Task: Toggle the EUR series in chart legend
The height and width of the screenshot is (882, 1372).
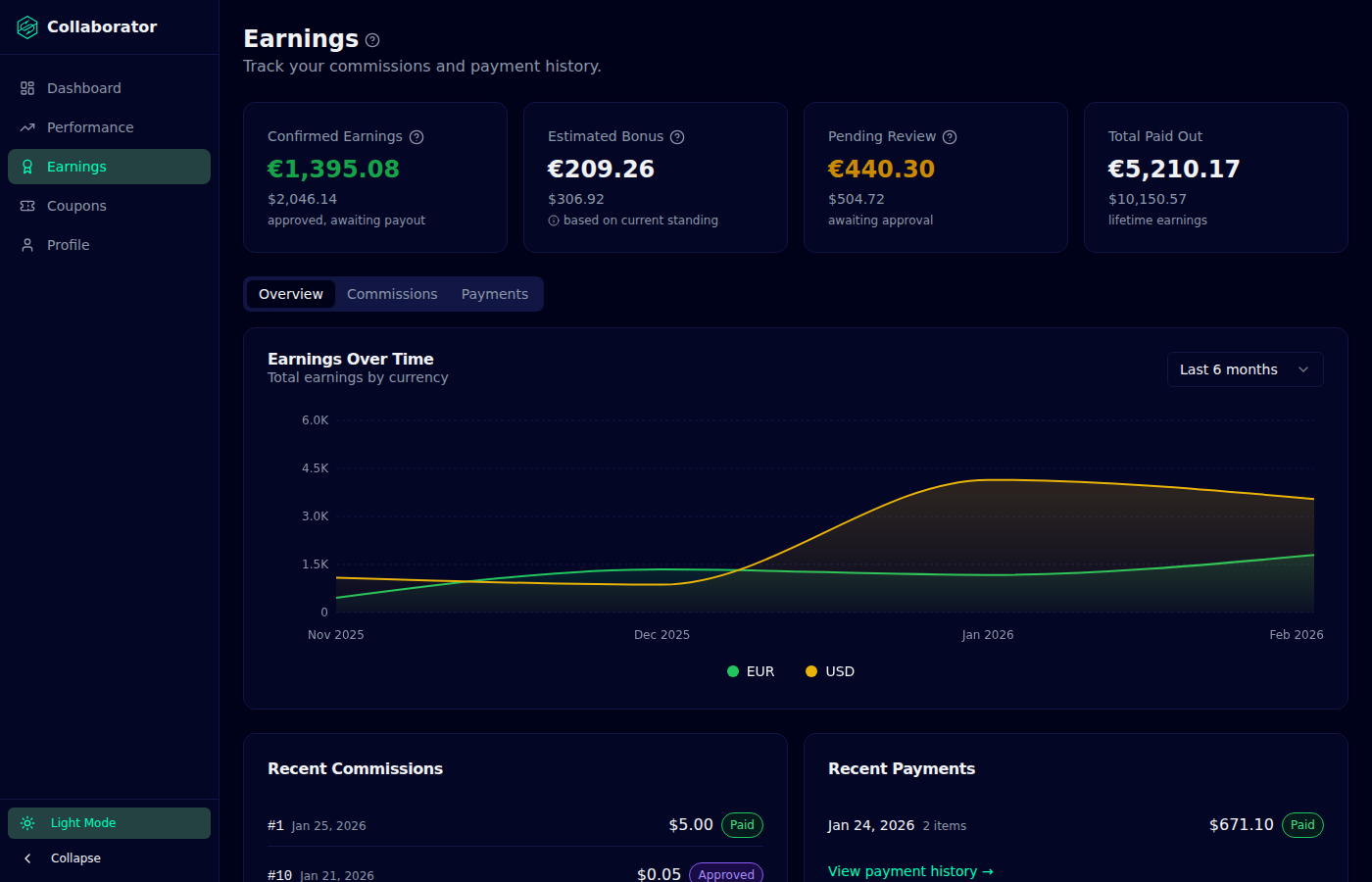Action: (x=751, y=671)
